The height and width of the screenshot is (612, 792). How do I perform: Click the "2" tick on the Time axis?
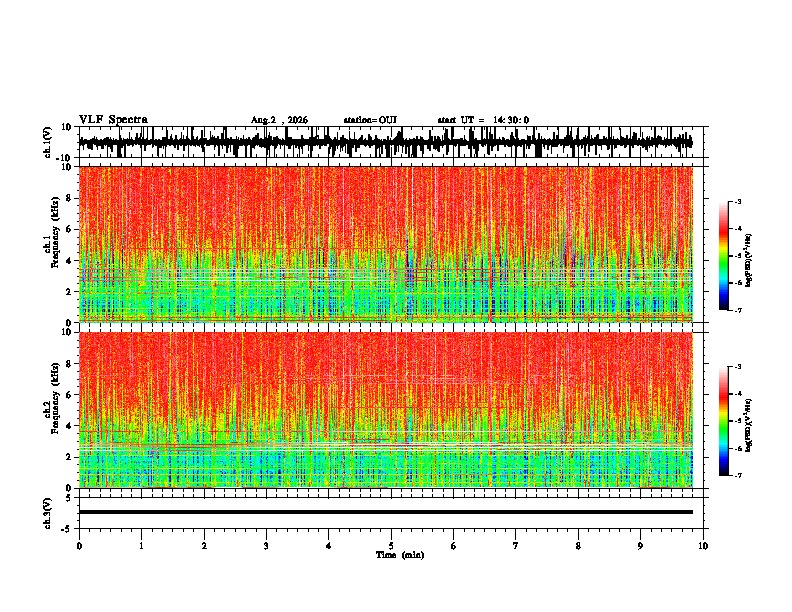pos(204,546)
